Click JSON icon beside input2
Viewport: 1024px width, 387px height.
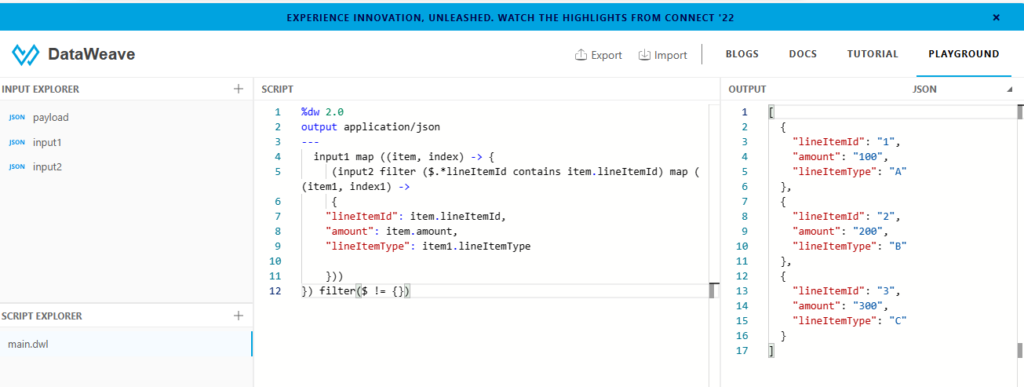[17, 167]
